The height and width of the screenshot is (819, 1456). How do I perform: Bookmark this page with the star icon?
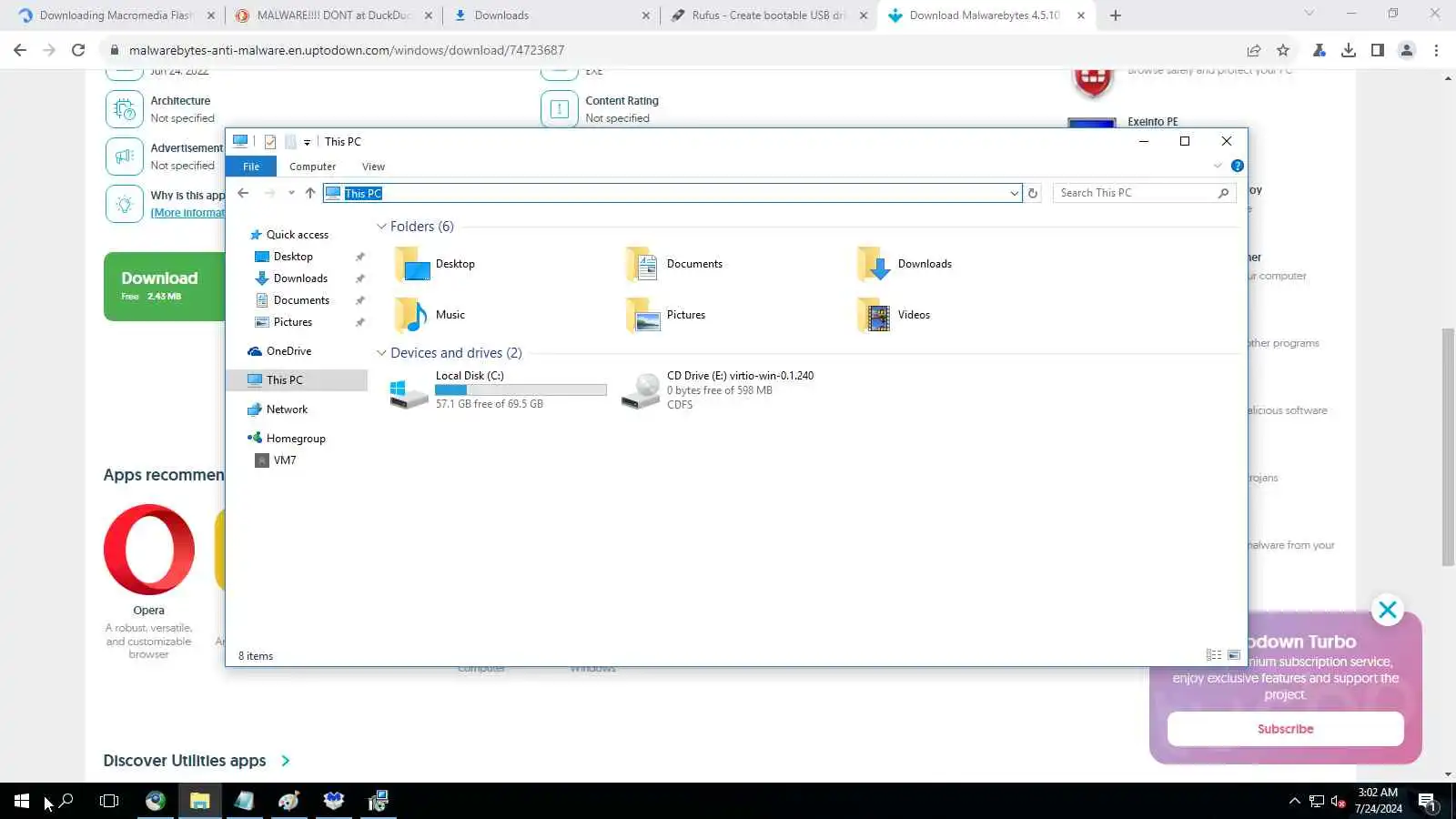point(1283,50)
